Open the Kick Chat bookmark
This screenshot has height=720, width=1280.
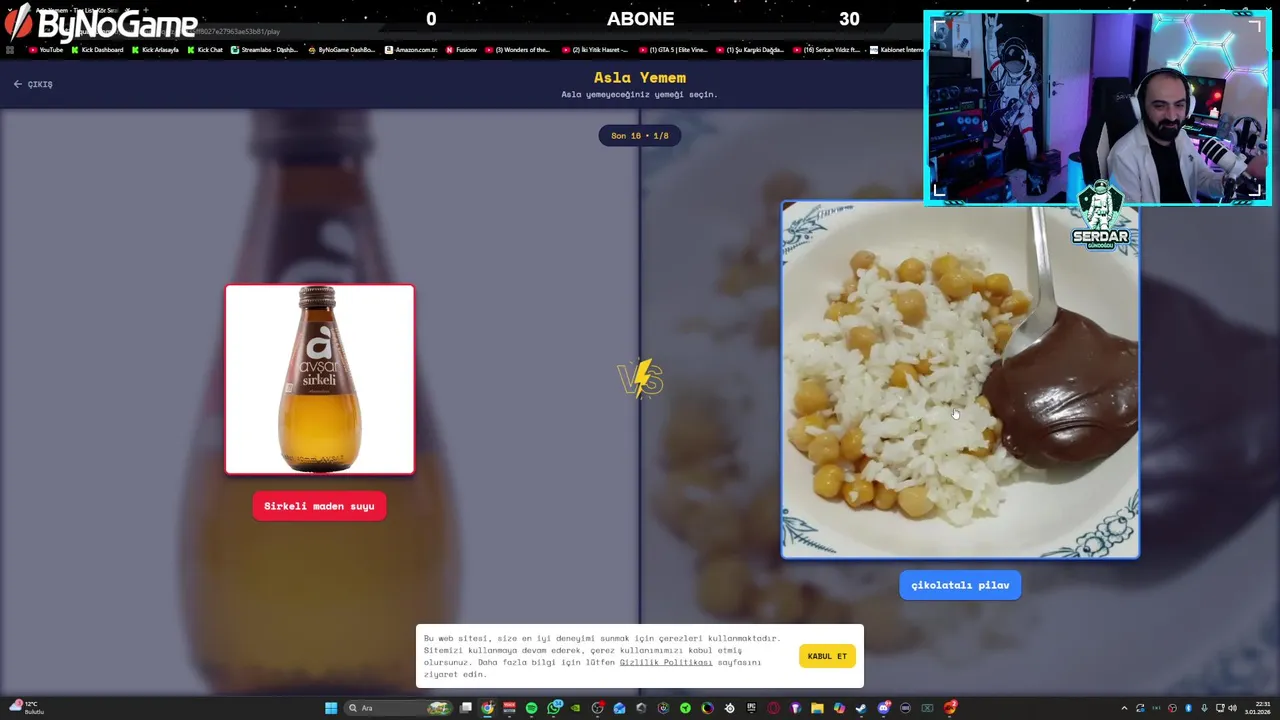205,50
